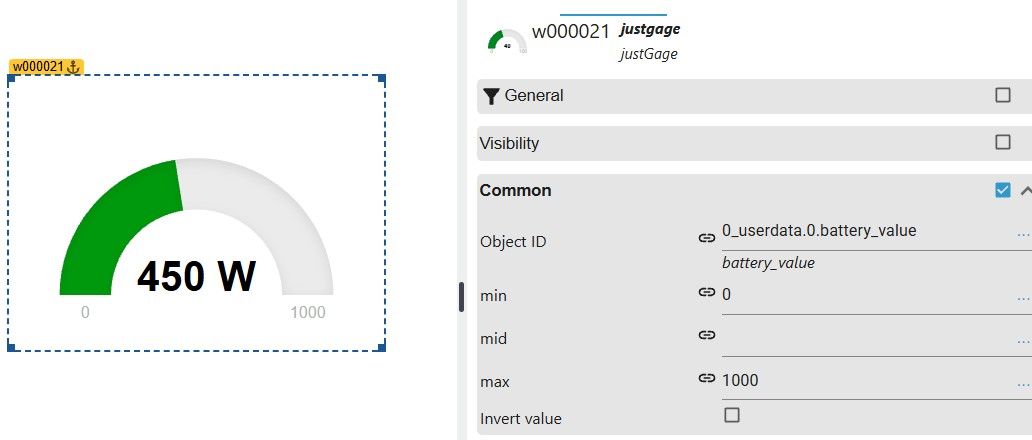Open the Object ID selector ellipsis button

pos(1022,233)
